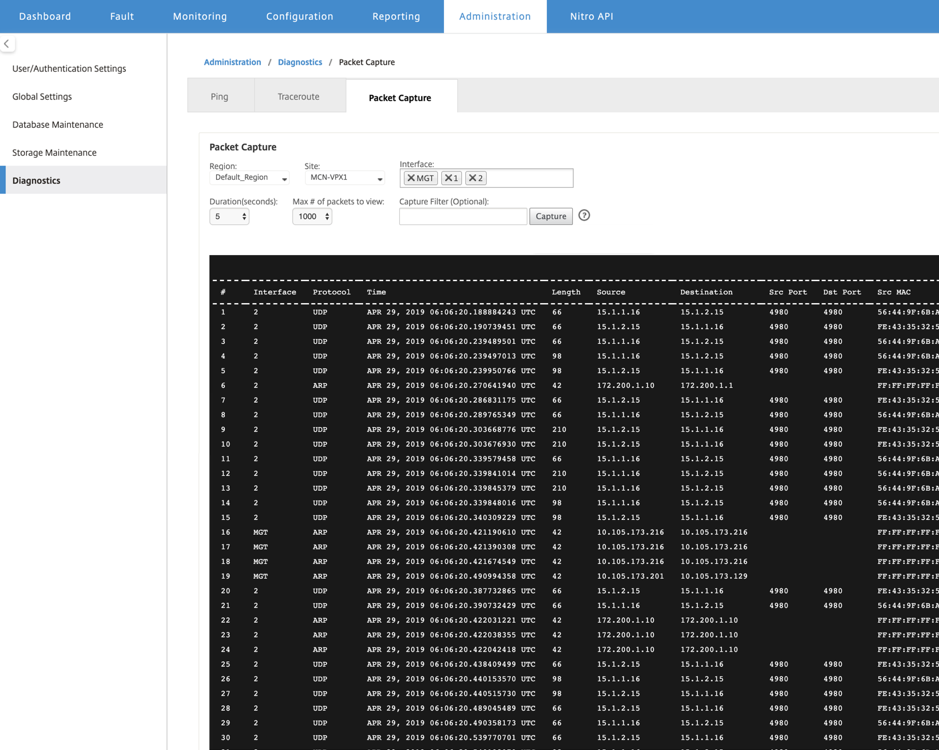Open the Monitoring top menu
Image resolution: width=939 pixels, height=750 pixels.
pyautogui.click(x=200, y=16)
